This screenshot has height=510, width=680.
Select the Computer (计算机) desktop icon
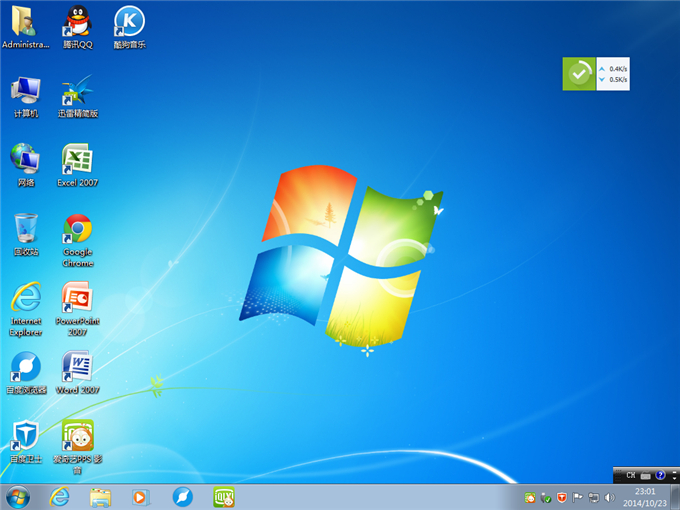[x=26, y=91]
